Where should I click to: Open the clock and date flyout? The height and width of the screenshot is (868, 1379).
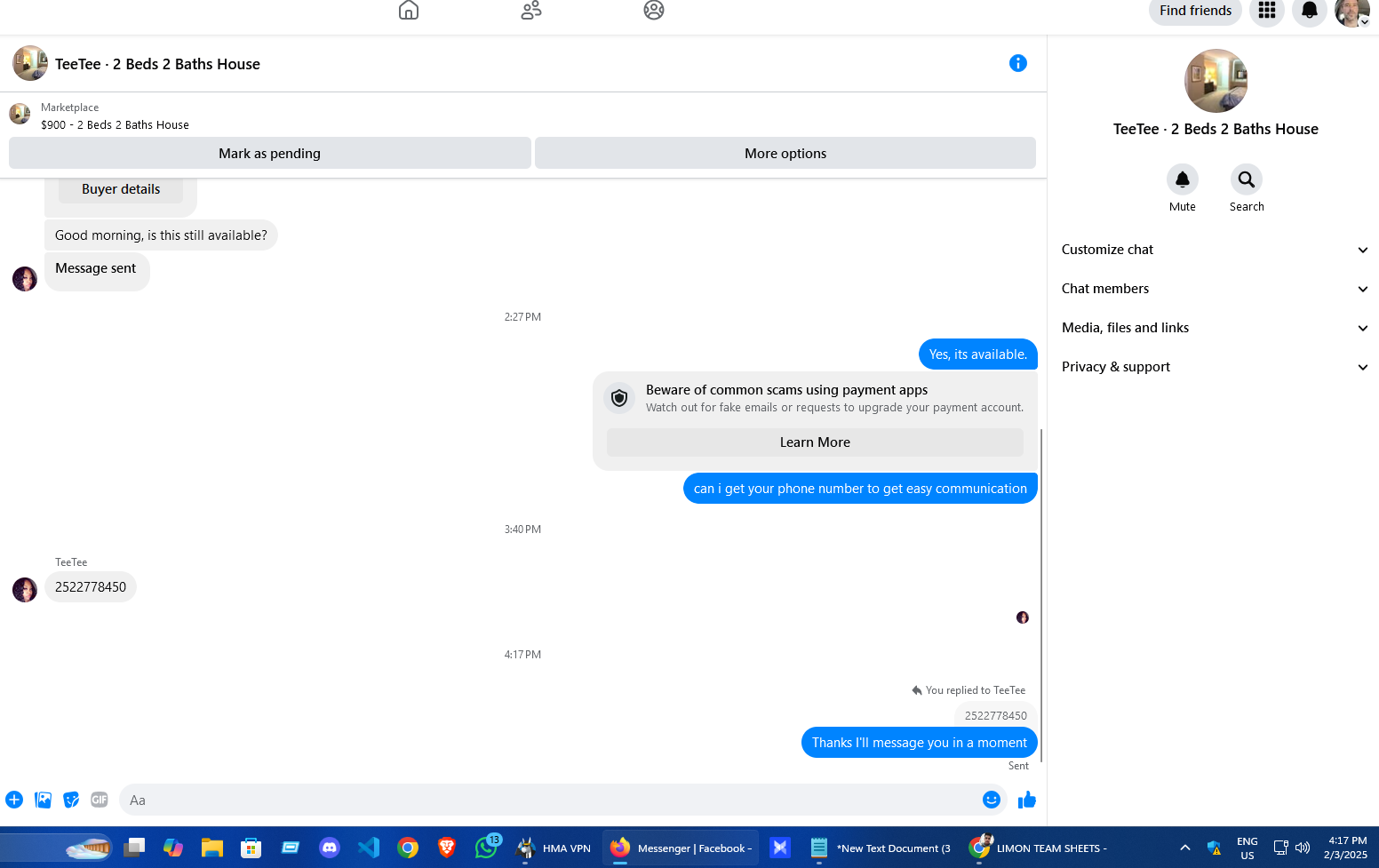click(1346, 848)
